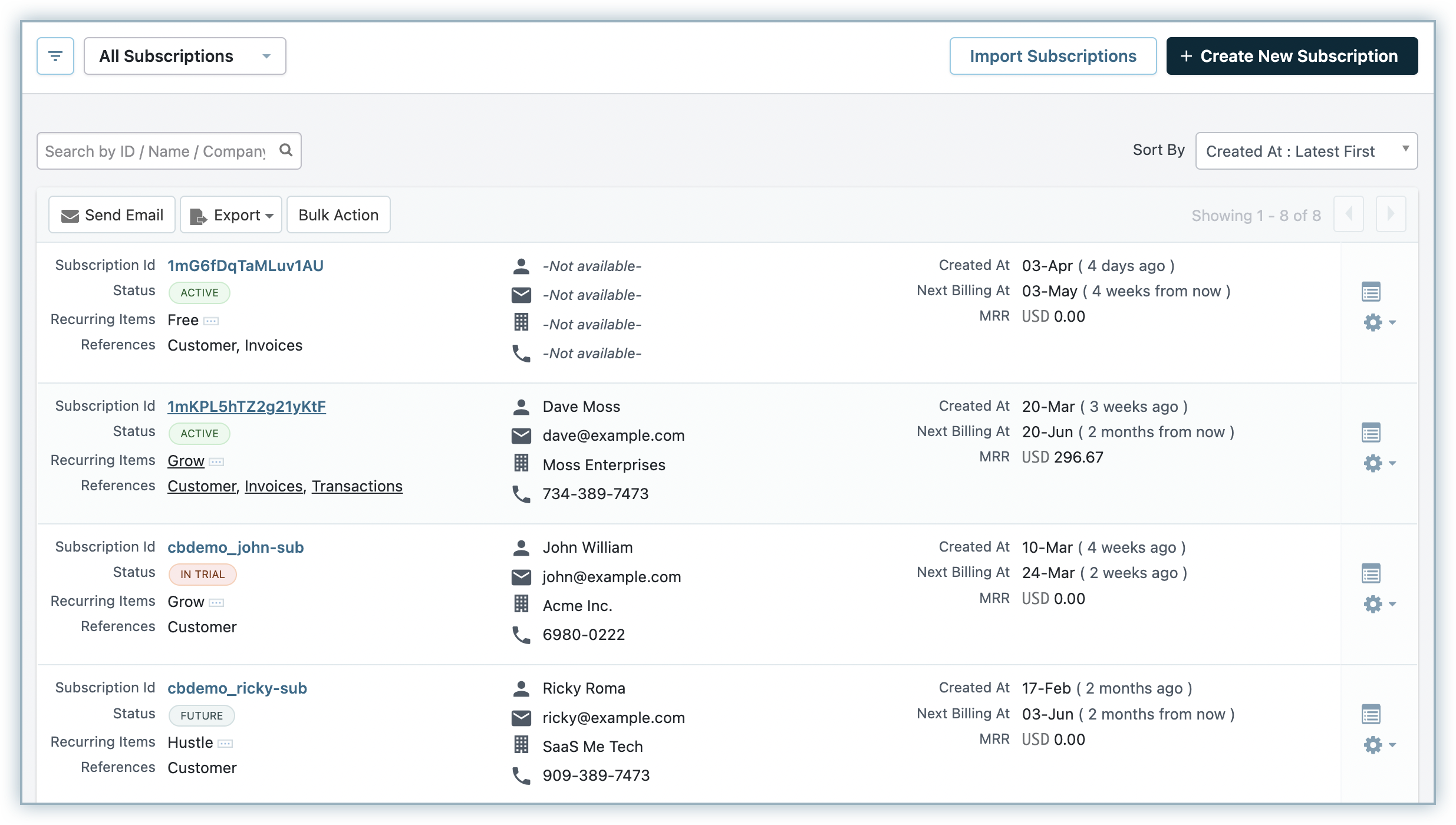Click the Import Subscriptions button

pyautogui.click(x=1054, y=56)
